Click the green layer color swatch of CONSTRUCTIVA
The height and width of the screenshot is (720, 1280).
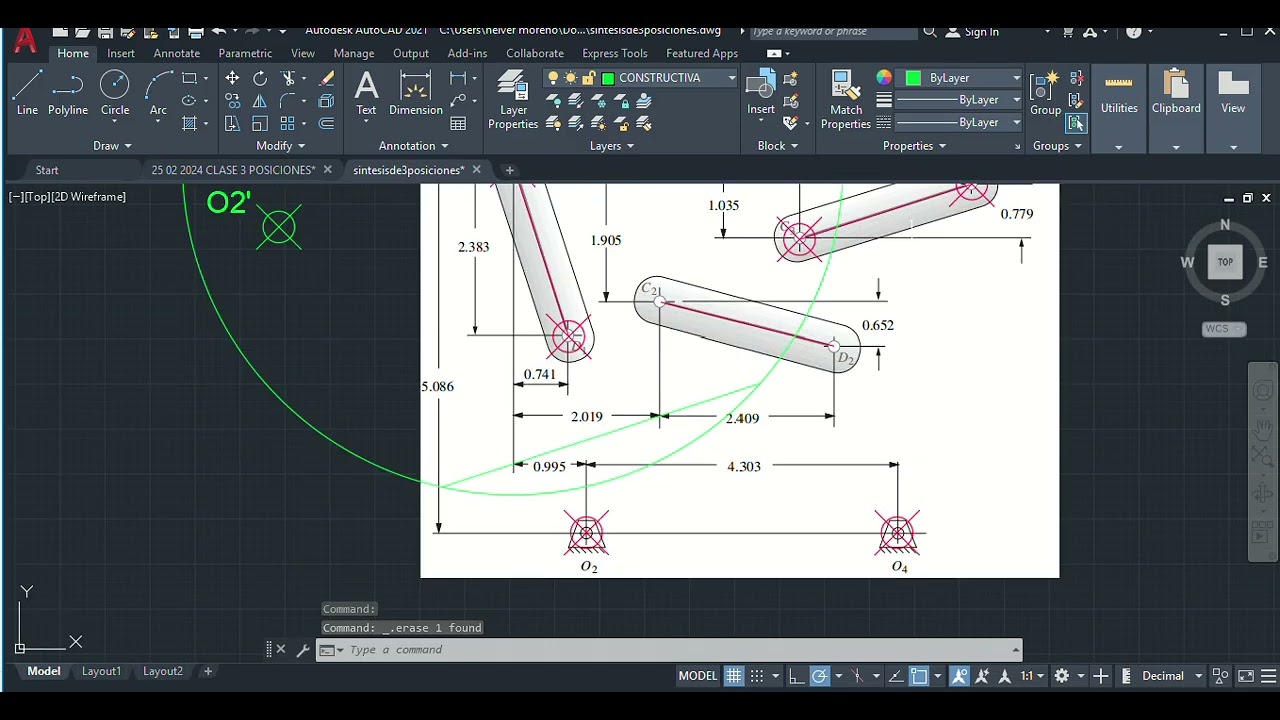point(607,78)
